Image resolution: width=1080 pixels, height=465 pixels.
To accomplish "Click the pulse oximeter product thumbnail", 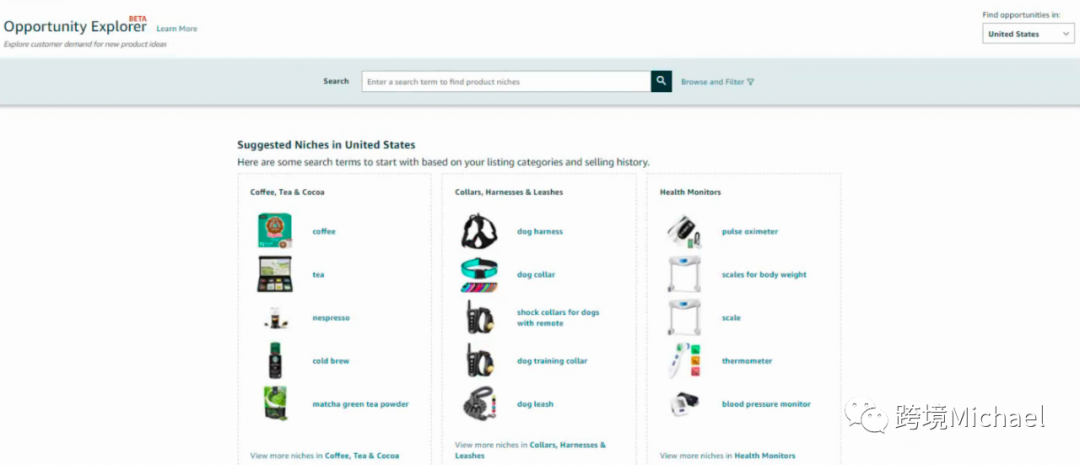I will click(x=685, y=231).
